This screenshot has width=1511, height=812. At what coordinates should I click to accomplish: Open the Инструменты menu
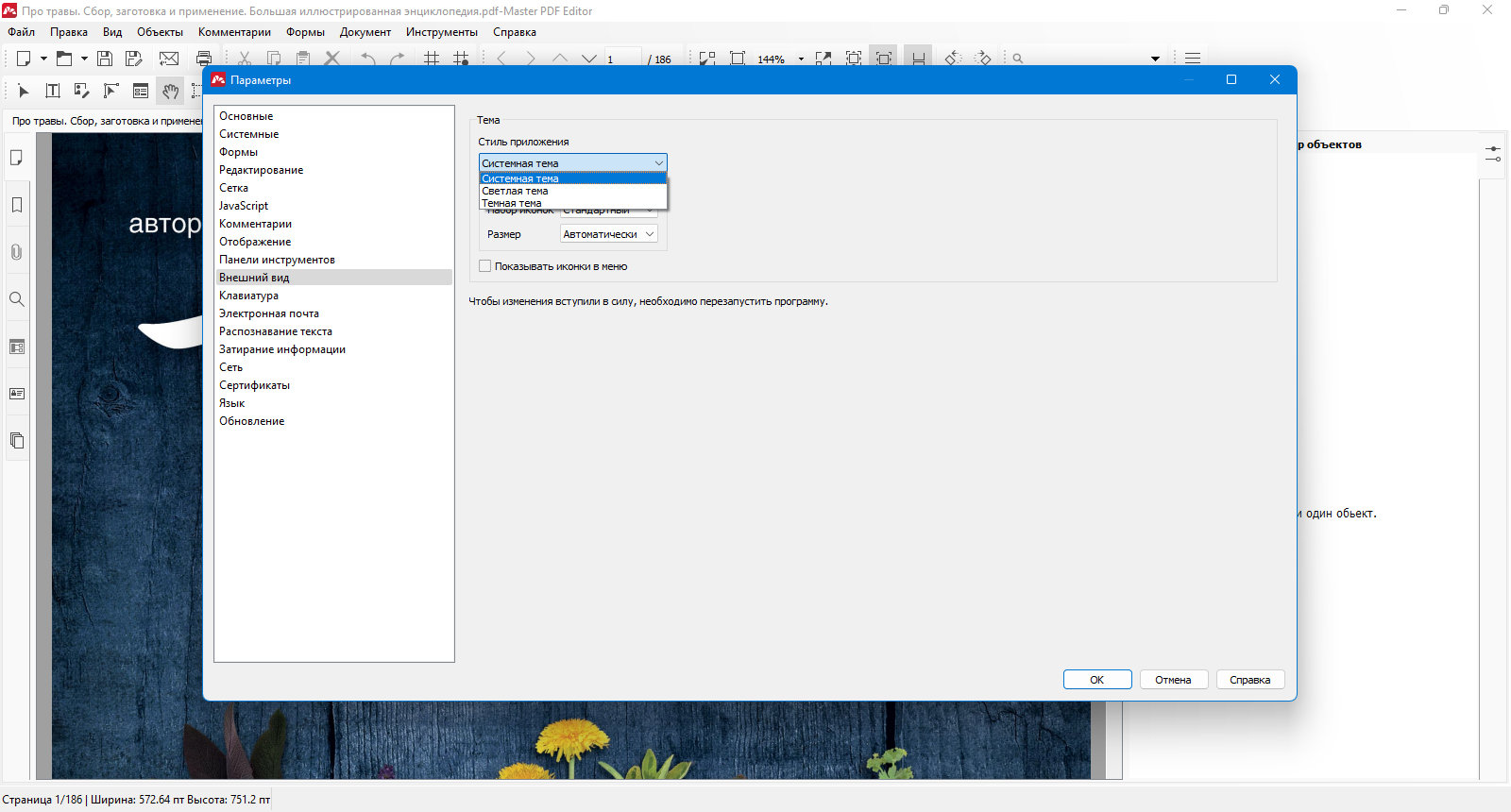tap(442, 32)
